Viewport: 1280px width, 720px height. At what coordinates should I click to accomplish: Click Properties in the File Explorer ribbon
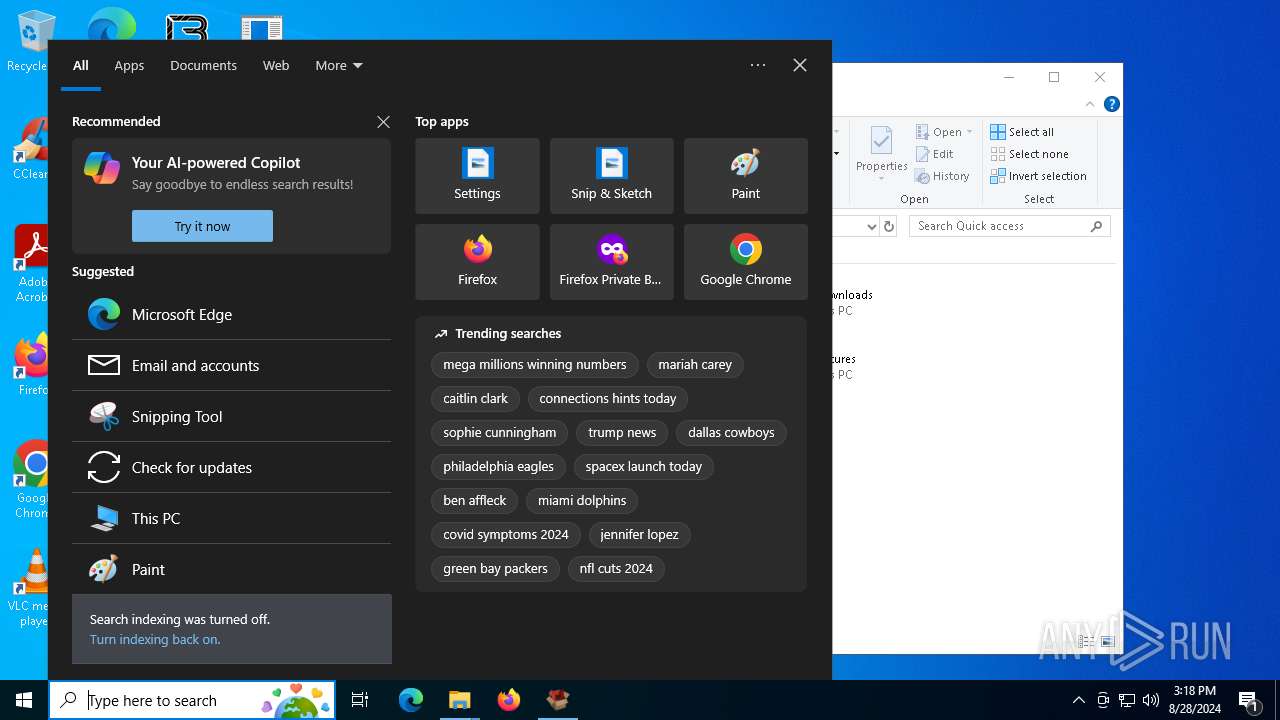[x=881, y=153]
